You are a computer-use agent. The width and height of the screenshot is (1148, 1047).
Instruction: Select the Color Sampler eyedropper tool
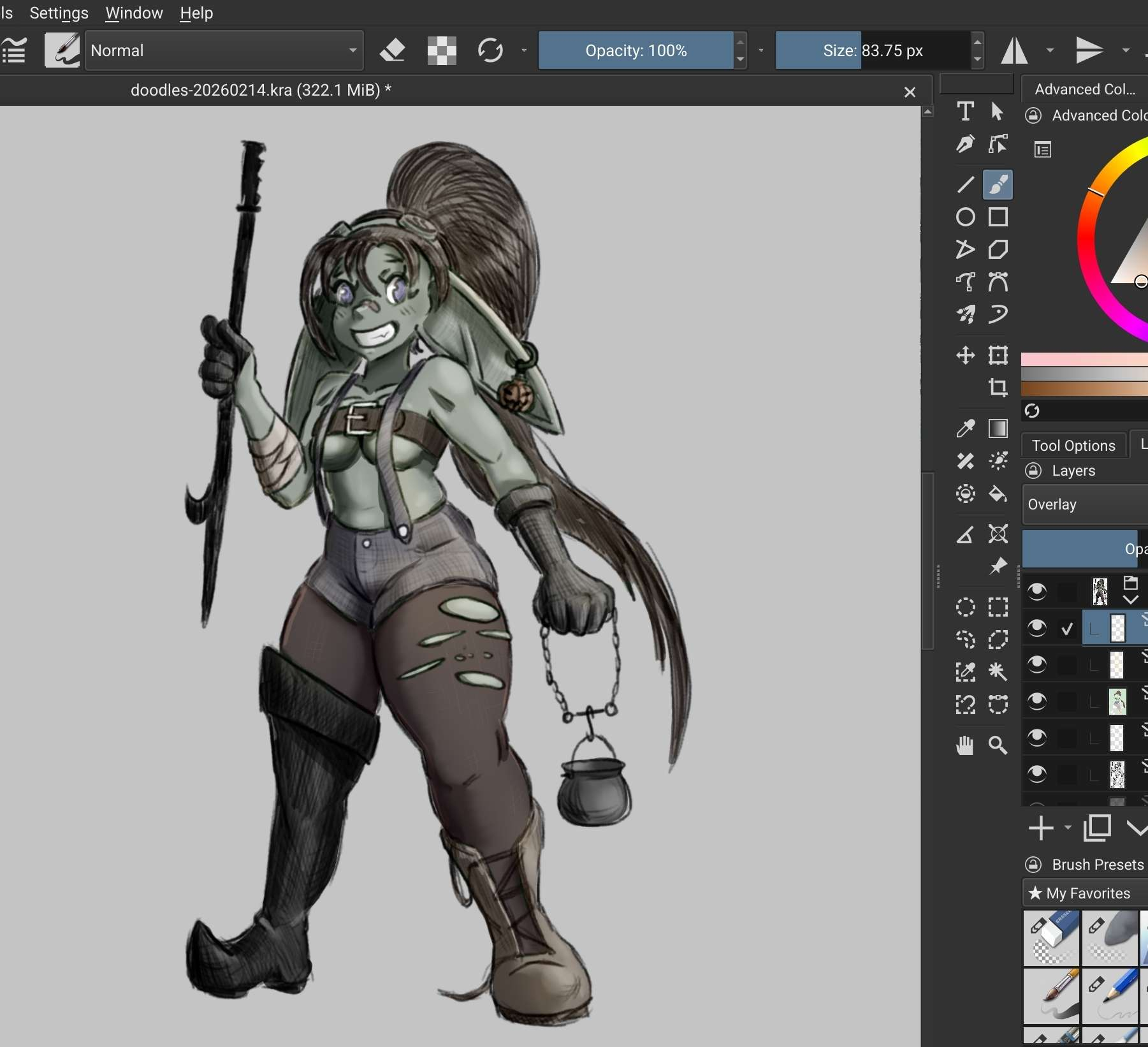965,428
